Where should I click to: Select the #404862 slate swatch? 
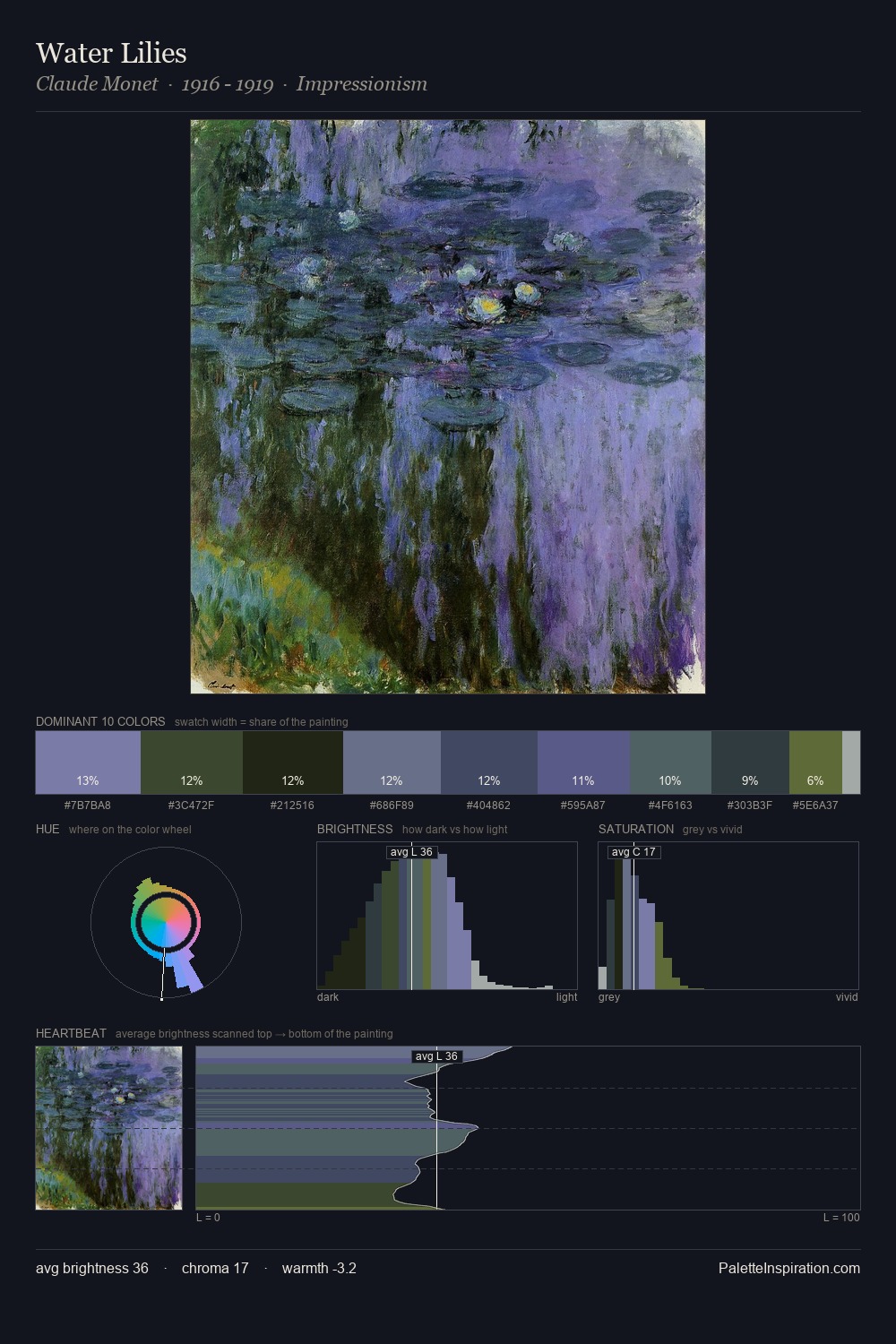point(489,762)
